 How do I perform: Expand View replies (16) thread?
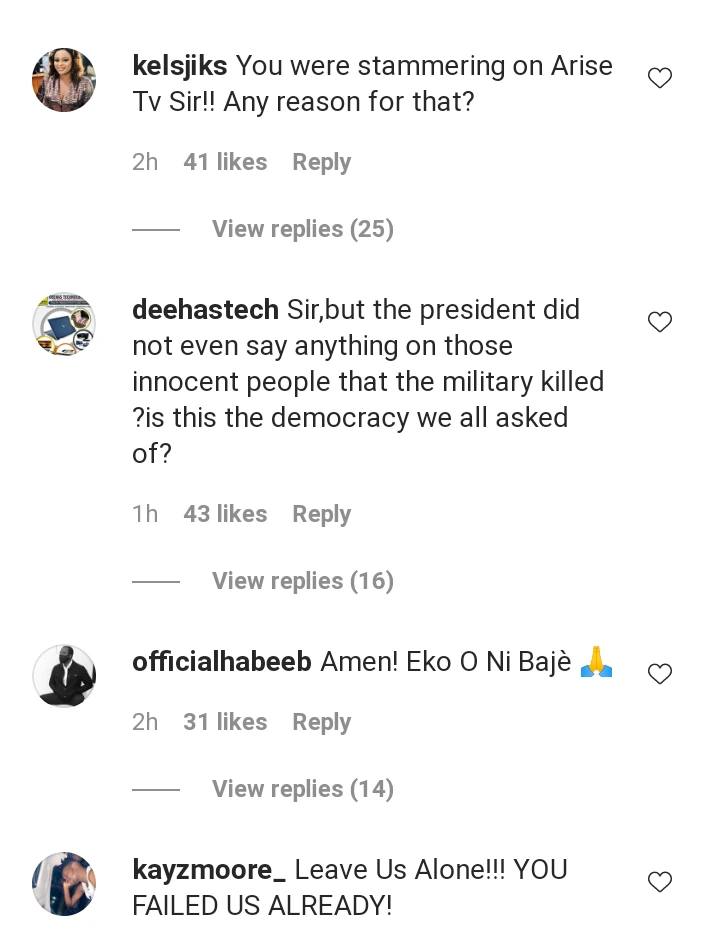point(302,581)
